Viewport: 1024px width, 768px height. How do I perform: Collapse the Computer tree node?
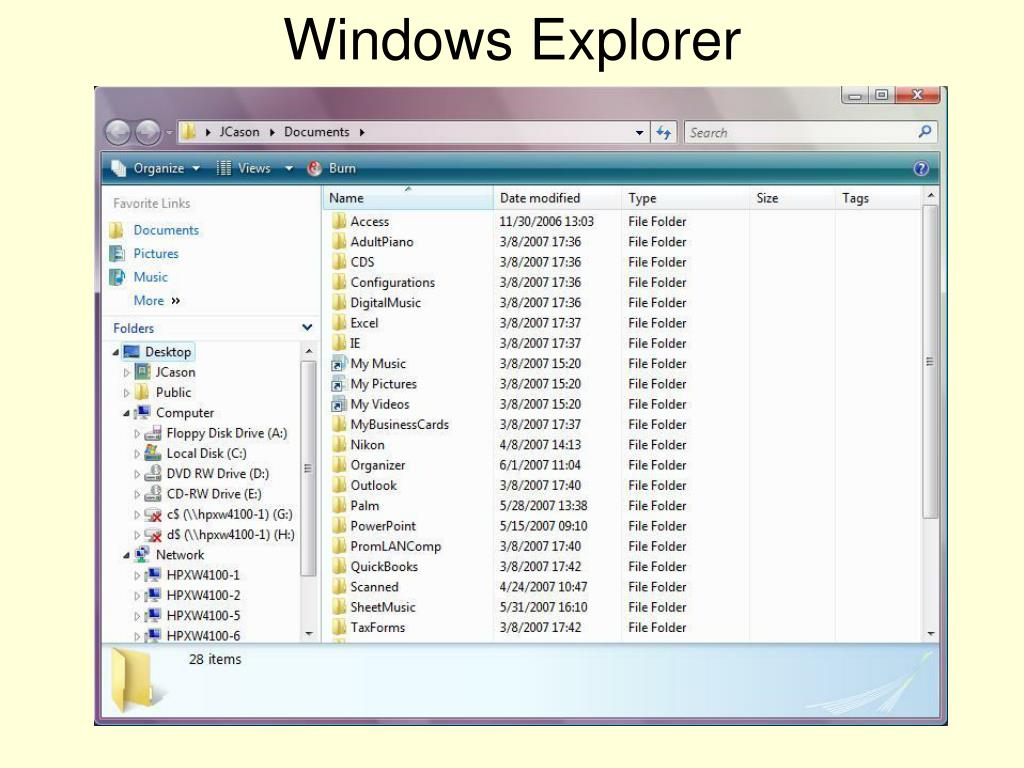tap(126, 413)
